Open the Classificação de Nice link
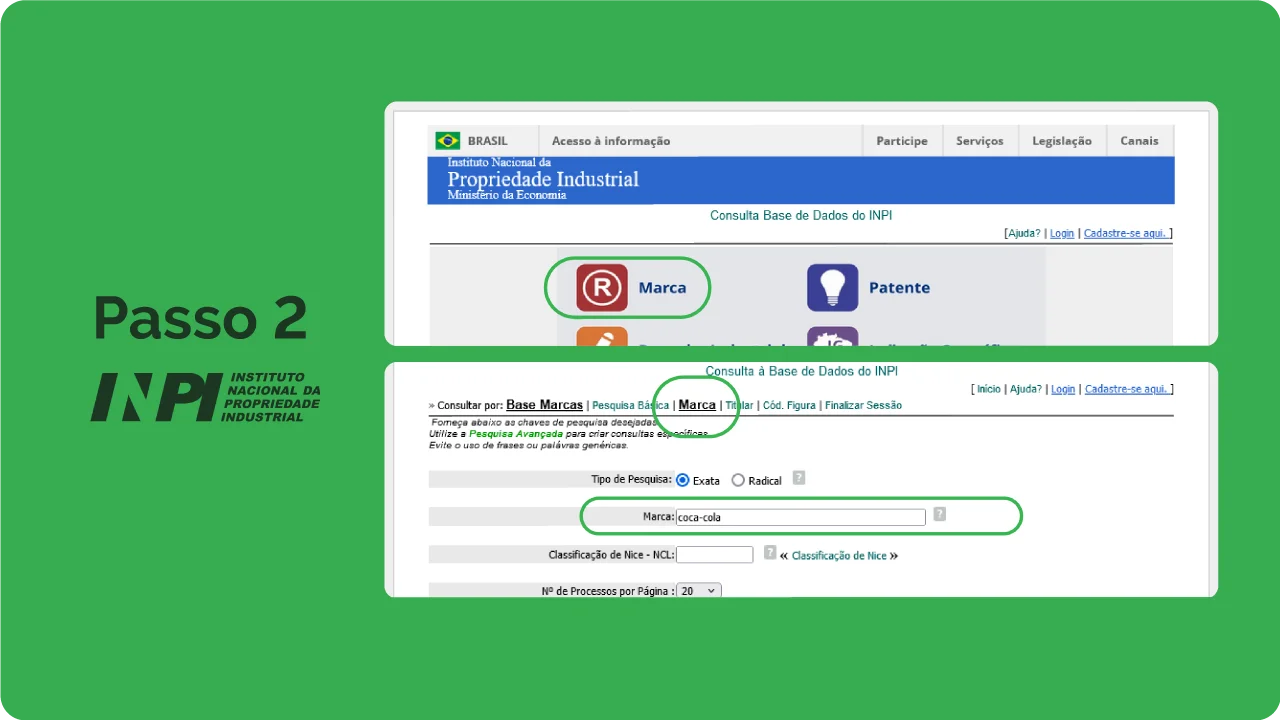This screenshot has width=1280, height=720. [839, 556]
